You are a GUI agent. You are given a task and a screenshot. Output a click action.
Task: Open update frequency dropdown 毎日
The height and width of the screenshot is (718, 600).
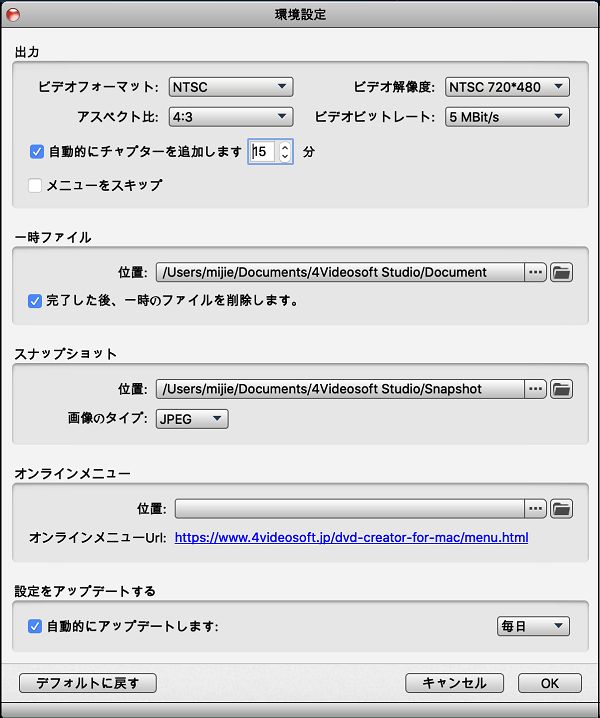click(x=533, y=626)
